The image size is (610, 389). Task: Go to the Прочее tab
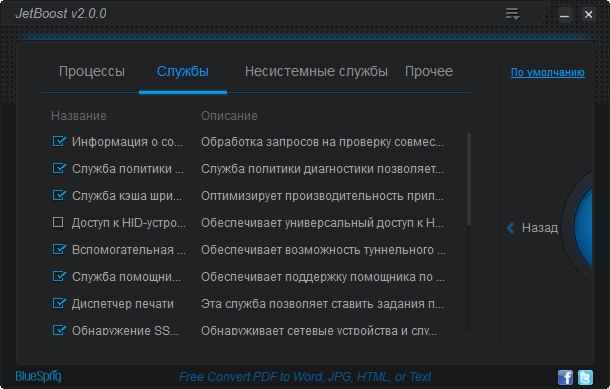429,72
